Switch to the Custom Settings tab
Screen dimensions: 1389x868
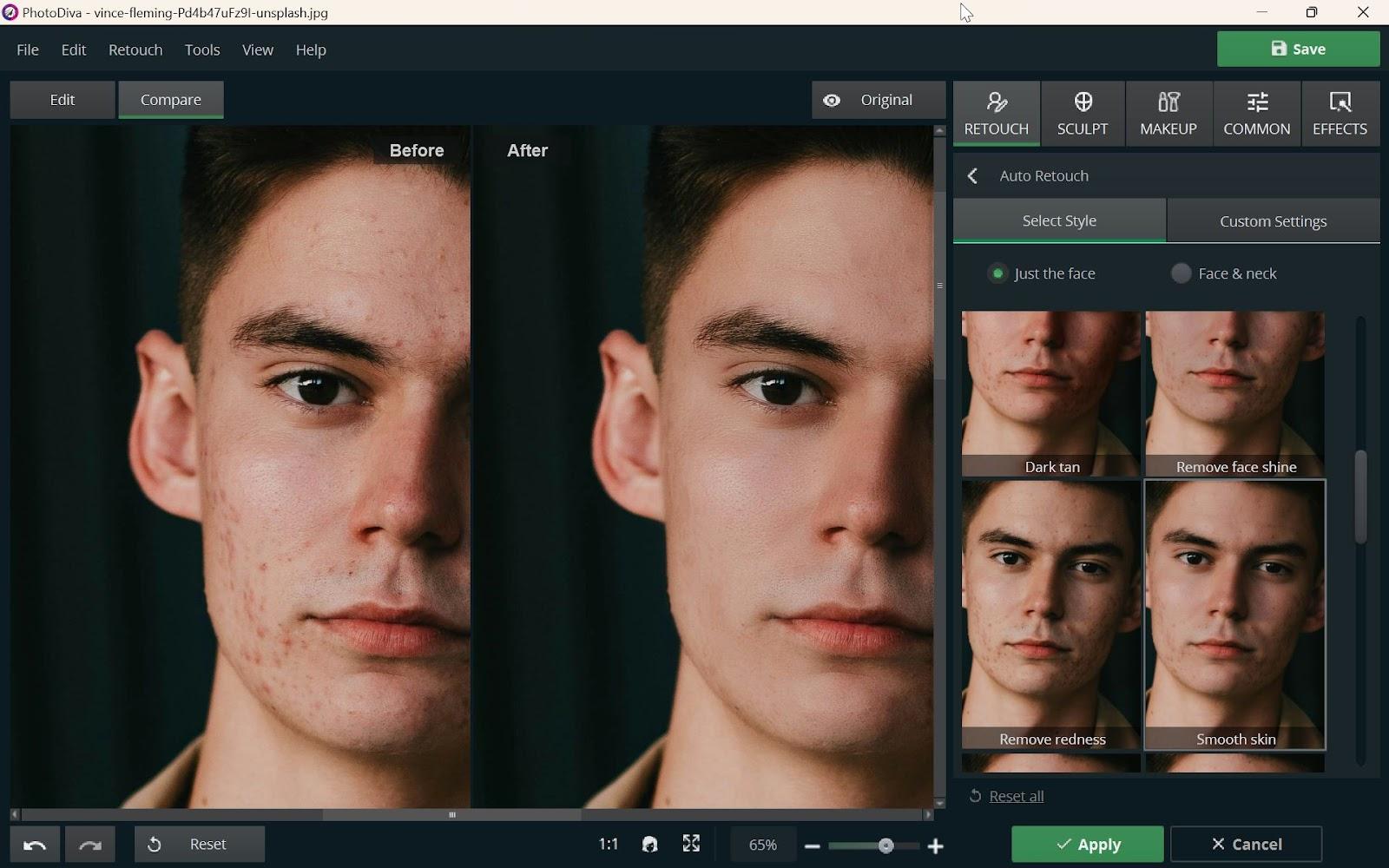pos(1273,221)
